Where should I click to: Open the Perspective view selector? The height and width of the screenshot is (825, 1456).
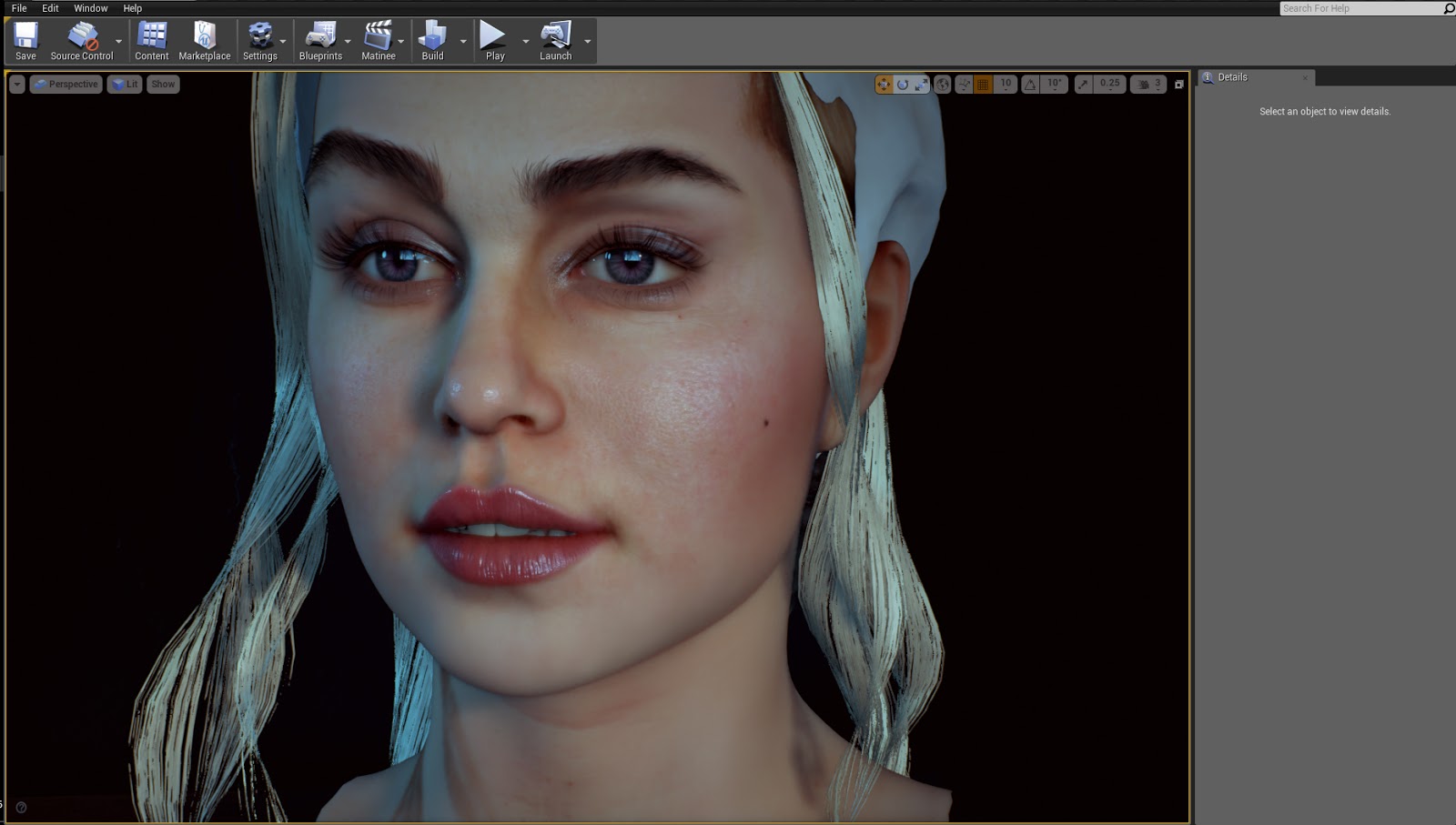click(x=66, y=84)
